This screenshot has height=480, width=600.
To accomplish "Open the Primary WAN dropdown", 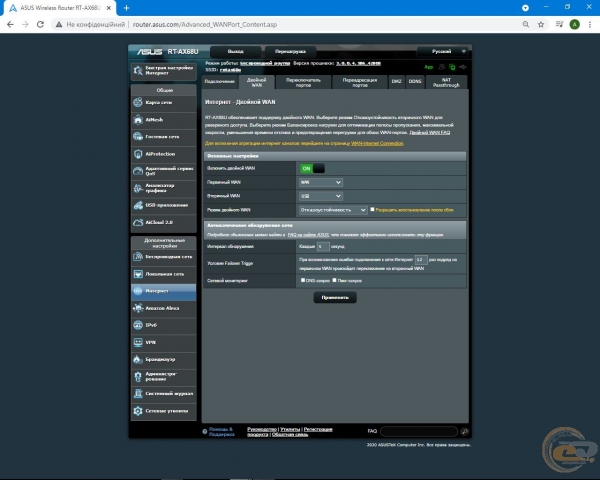I will pyautogui.click(x=321, y=182).
